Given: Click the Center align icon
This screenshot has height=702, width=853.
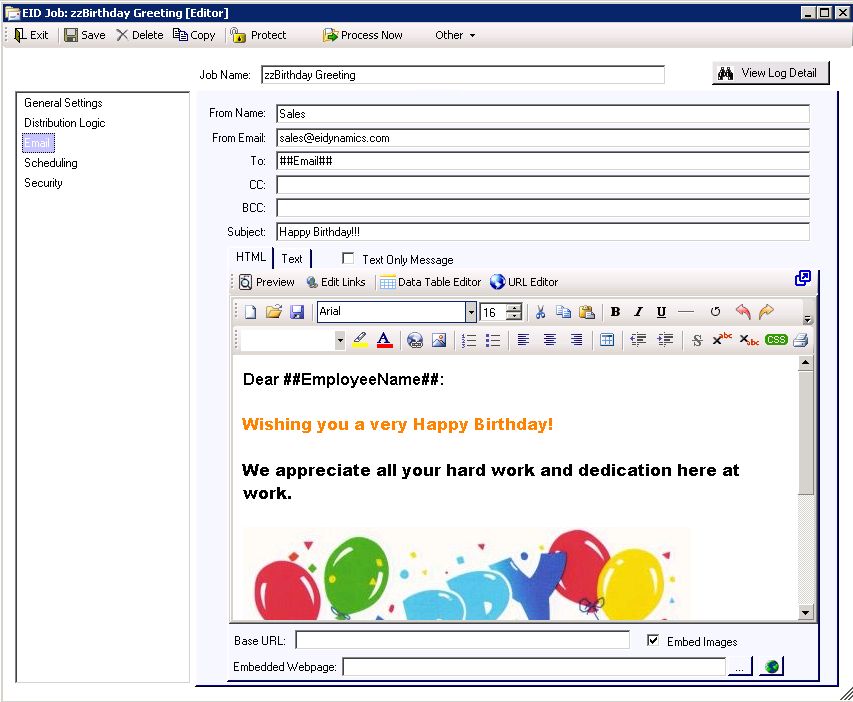Looking at the screenshot, I should click(x=550, y=340).
